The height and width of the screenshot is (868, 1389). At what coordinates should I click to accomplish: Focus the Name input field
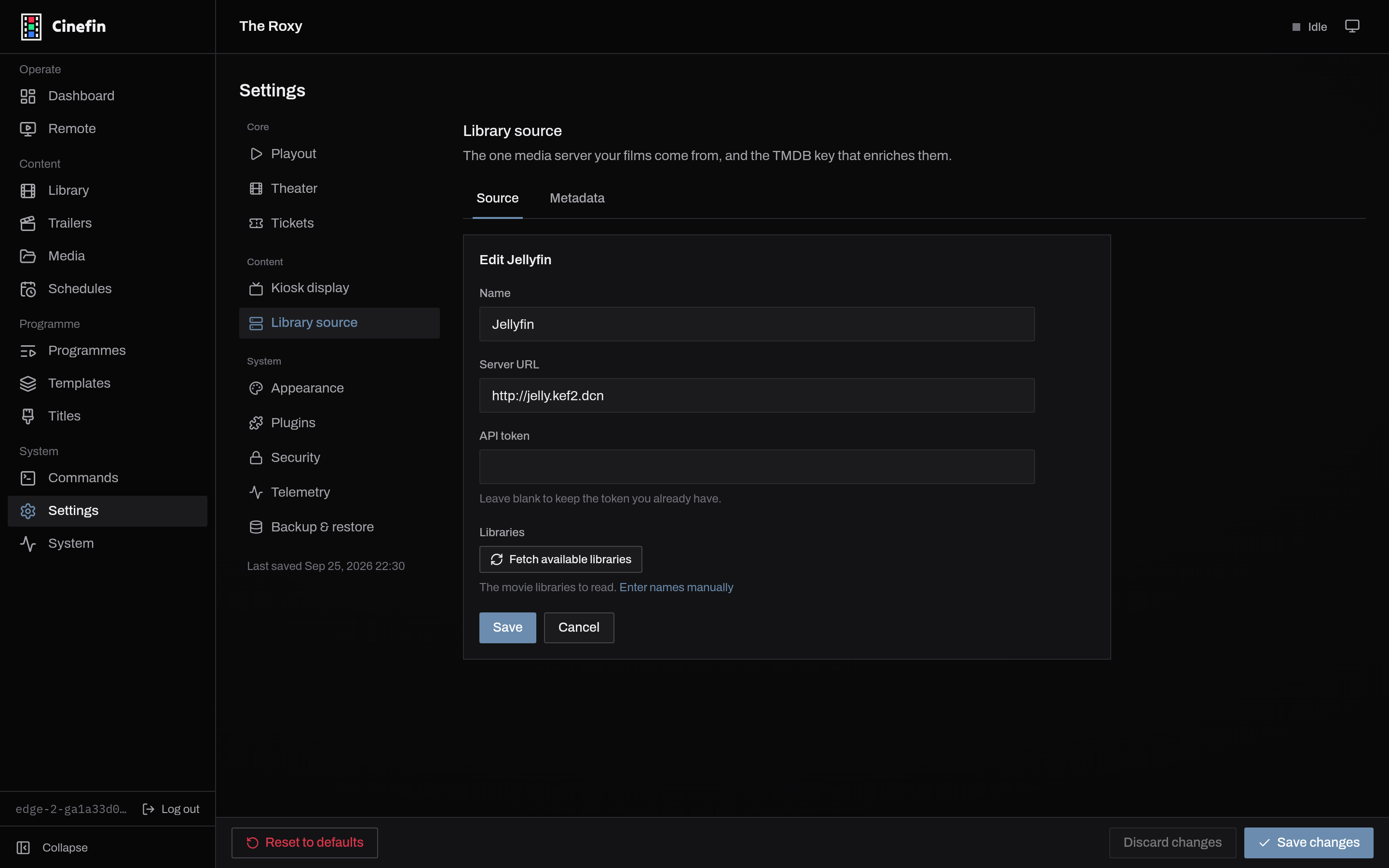coord(757,325)
